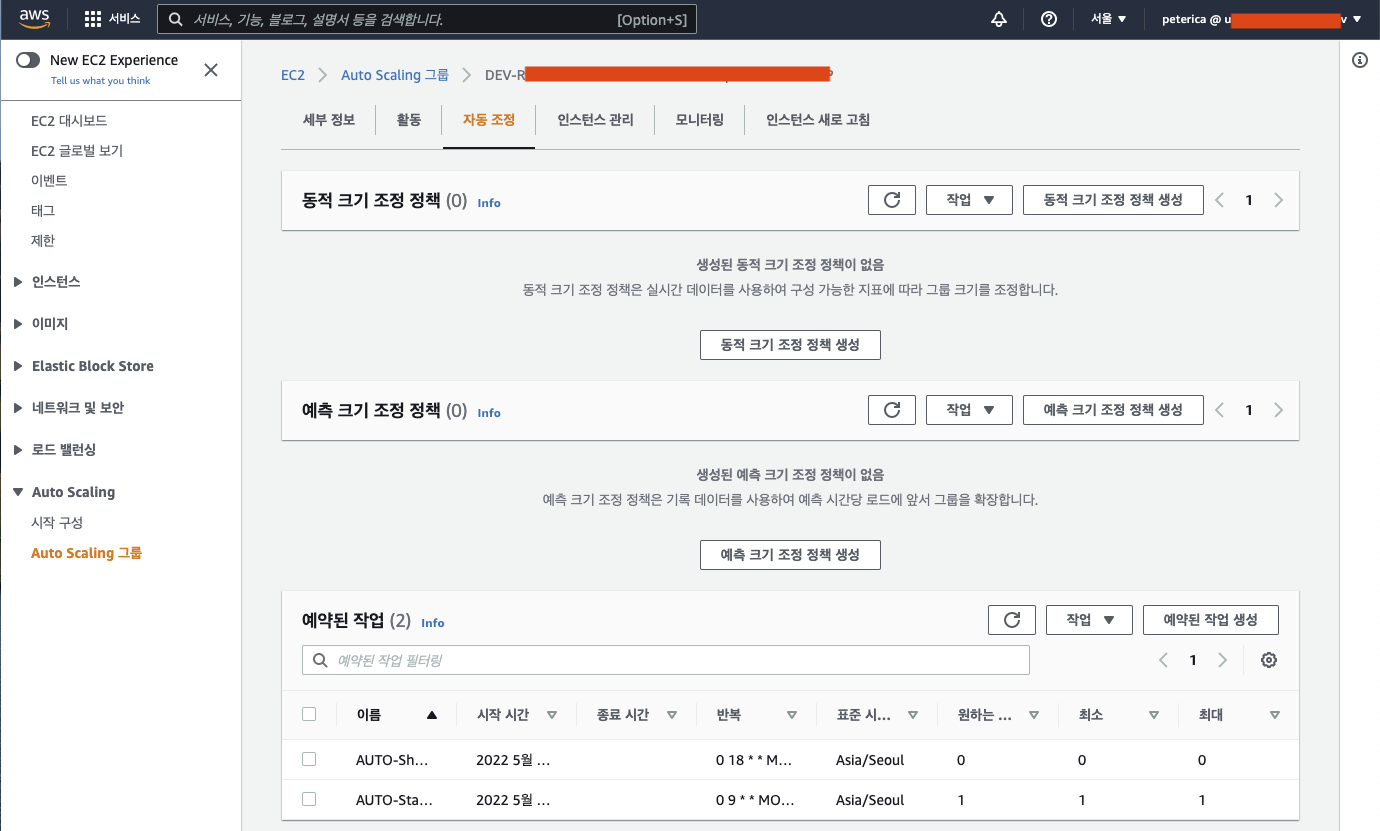Open 이벤트 in sidebar
Image resolution: width=1380 pixels, height=831 pixels.
tap(49, 181)
